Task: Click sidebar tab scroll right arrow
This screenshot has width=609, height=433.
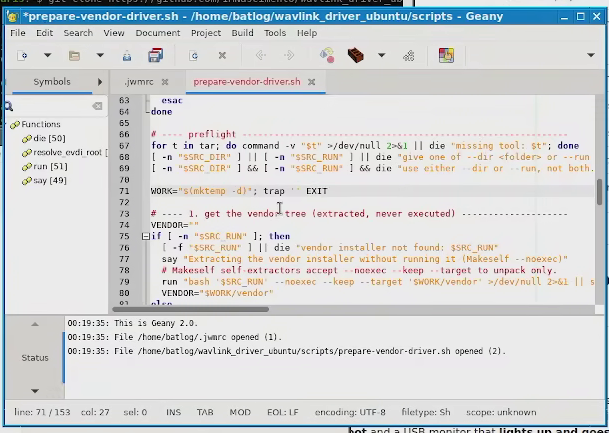Action: 100,82
